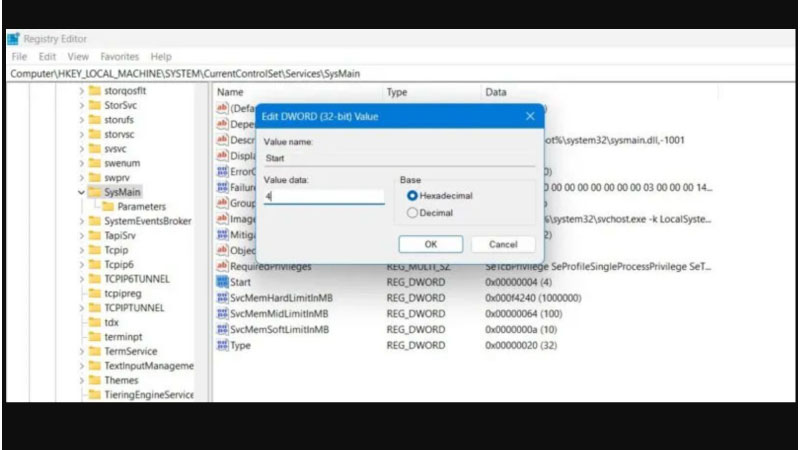Expand the Themes tree node
The image size is (800, 450).
[x=82, y=380]
